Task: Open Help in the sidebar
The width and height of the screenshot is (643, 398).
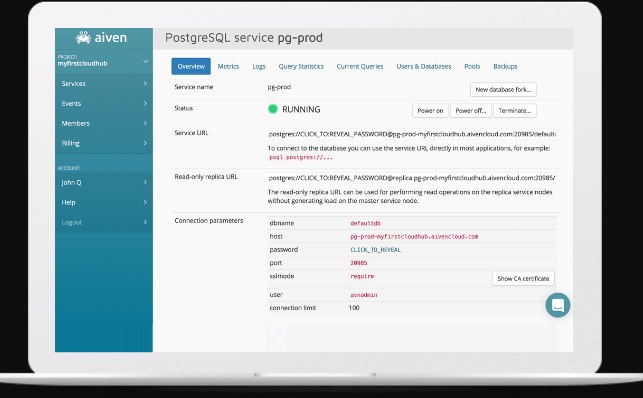Action: coord(104,202)
